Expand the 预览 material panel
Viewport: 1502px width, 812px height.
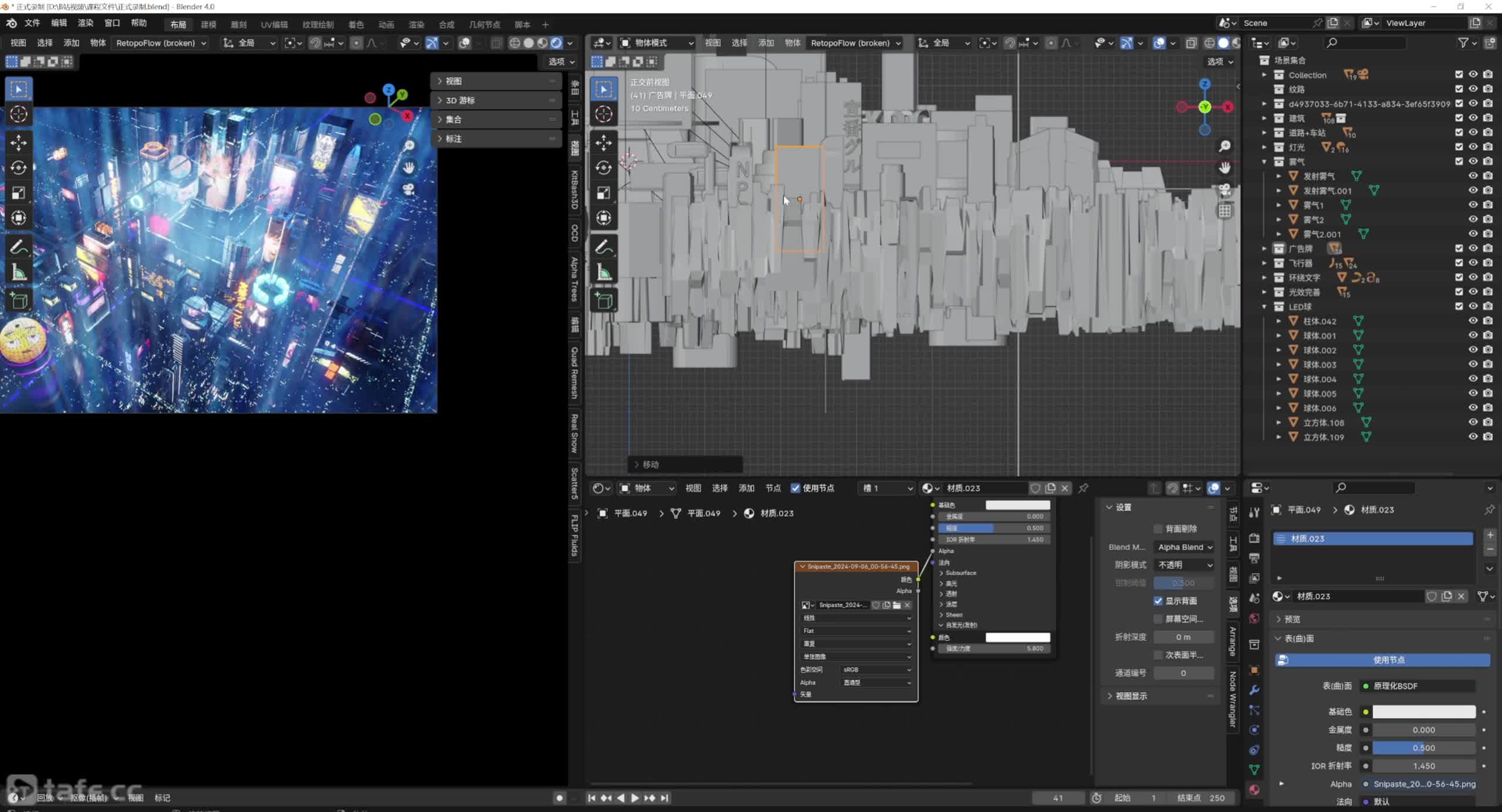coord(1385,619)
